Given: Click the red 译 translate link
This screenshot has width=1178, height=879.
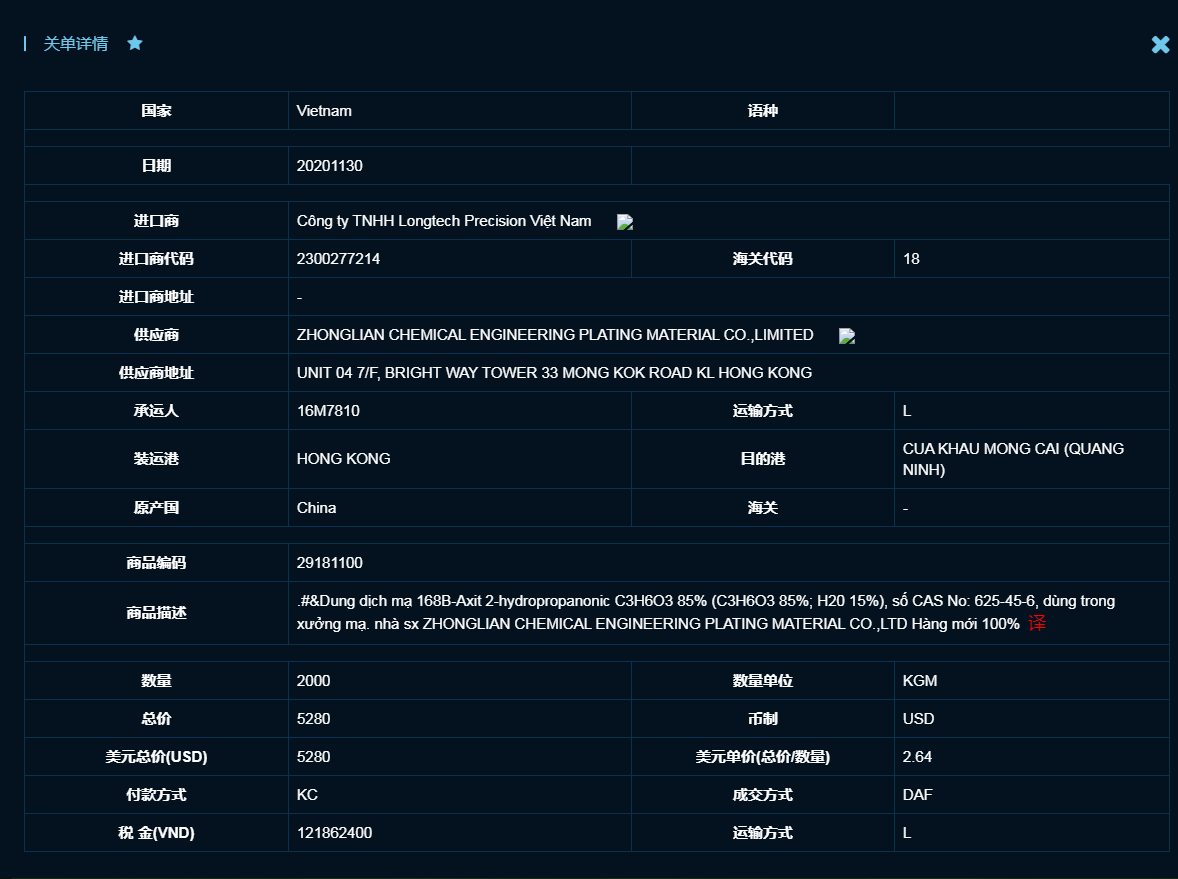Looking at the screenshot, I should coord(1037,624).
